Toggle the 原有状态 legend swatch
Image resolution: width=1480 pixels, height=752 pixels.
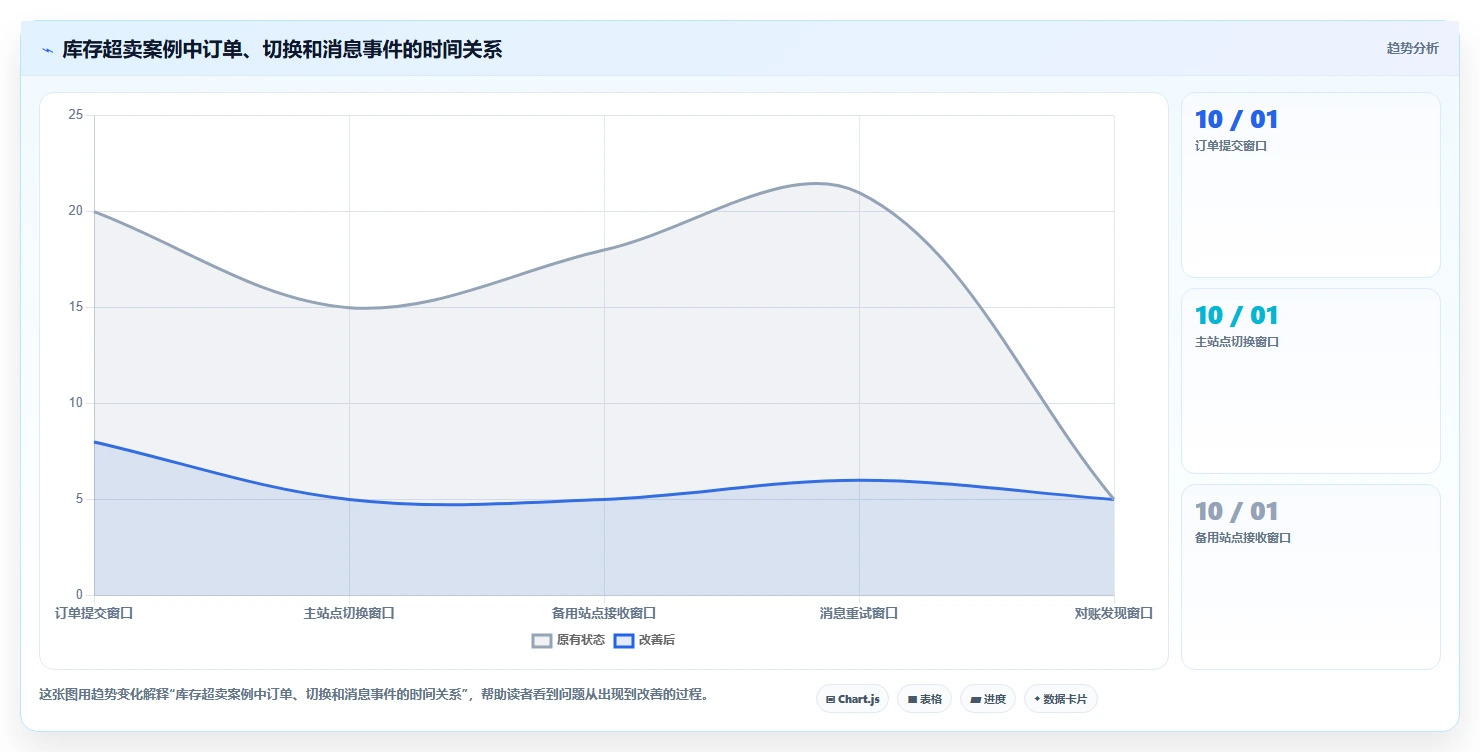(x=541, y=640)
